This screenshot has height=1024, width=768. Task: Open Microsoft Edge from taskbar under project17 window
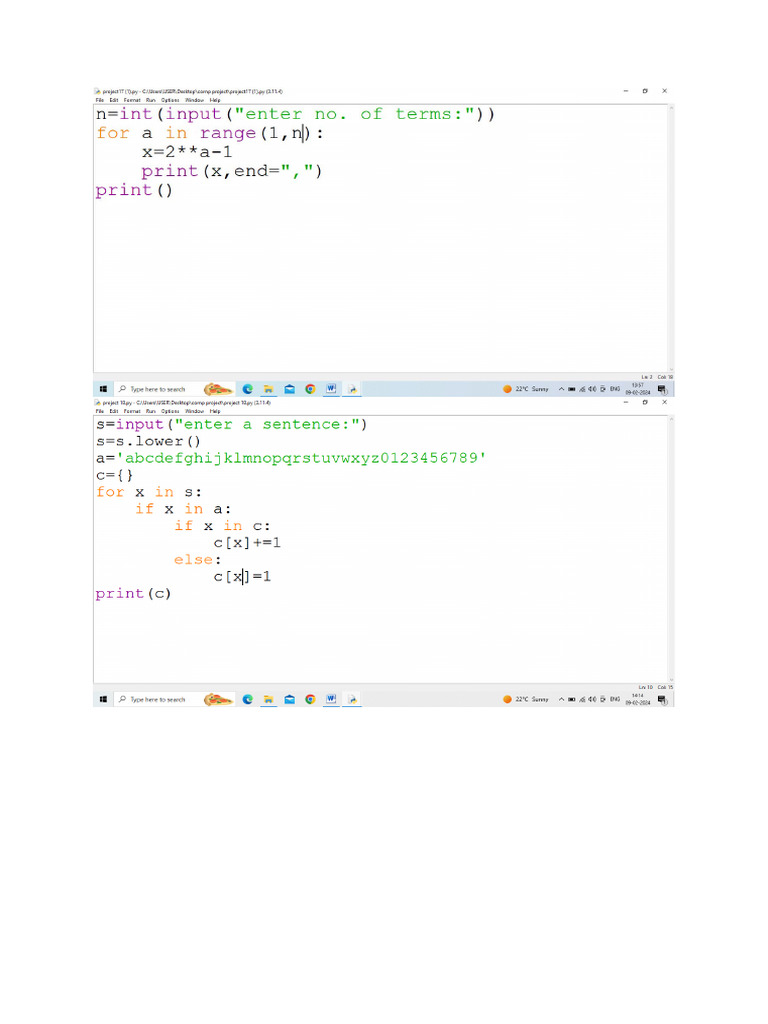click(x=247, y=389)
